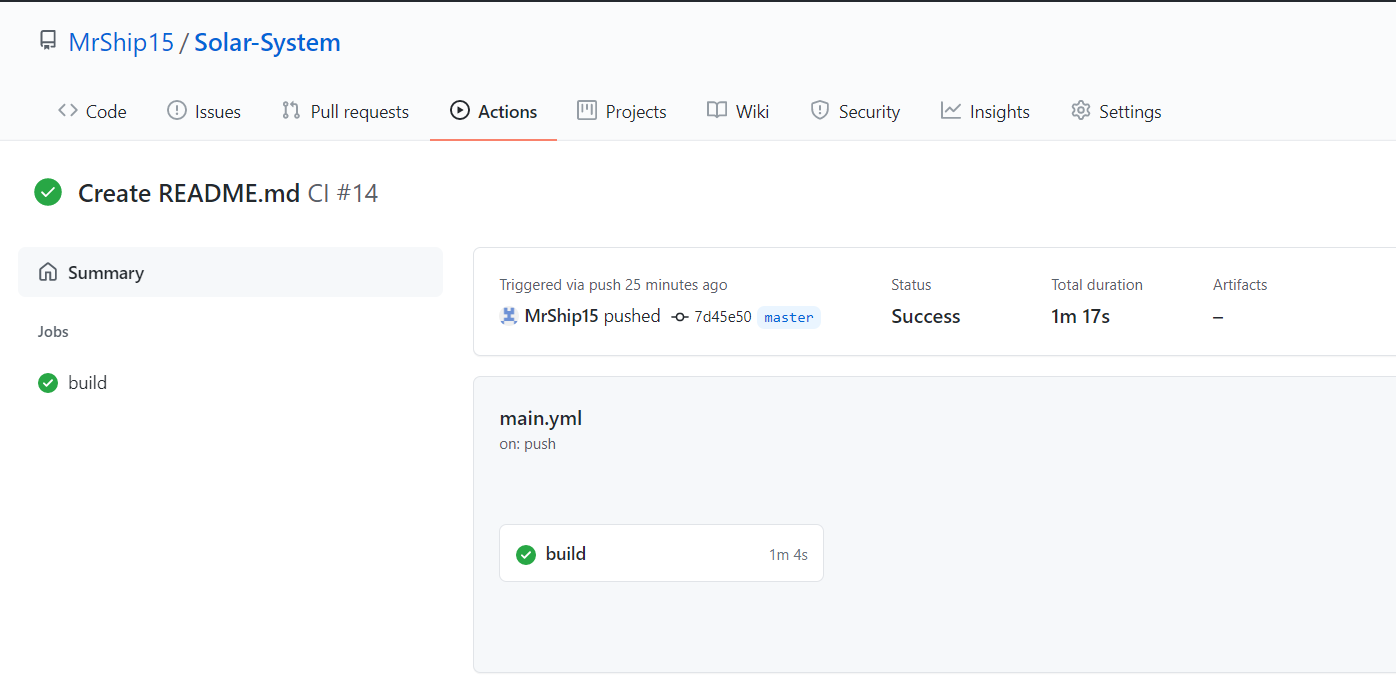Image resolution: width=1396 pixels, height=676 pixels.
Task: Click the commit icon before 7d45e50
Action: (680, 317)
